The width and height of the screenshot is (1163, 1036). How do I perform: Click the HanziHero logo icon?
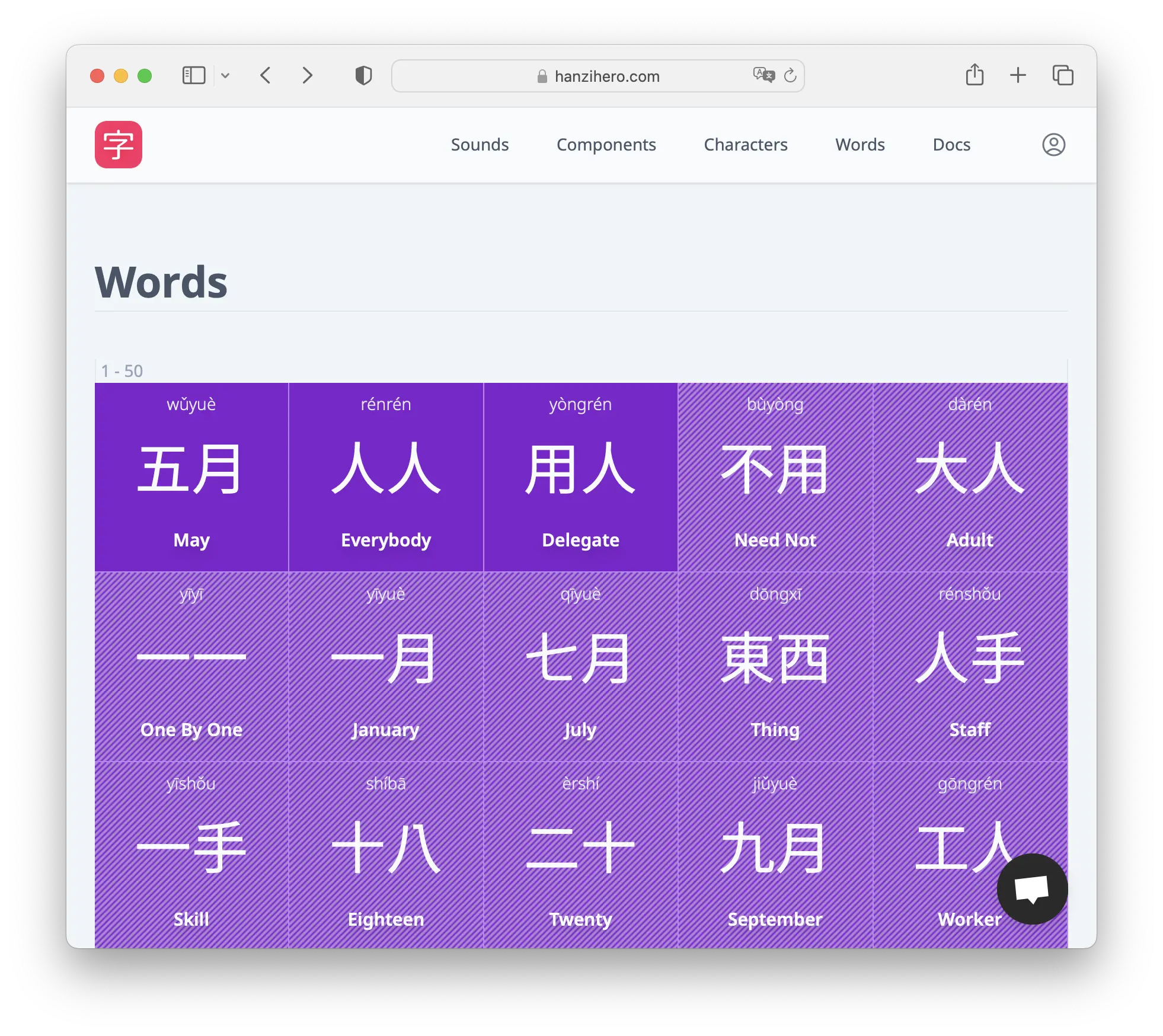(119, 145)
